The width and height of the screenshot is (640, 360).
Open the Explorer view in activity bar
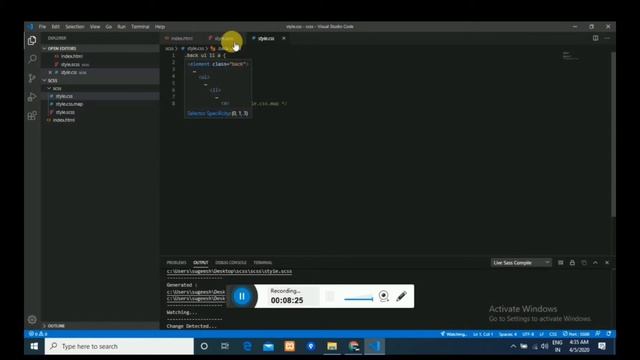tap(32, 40)
